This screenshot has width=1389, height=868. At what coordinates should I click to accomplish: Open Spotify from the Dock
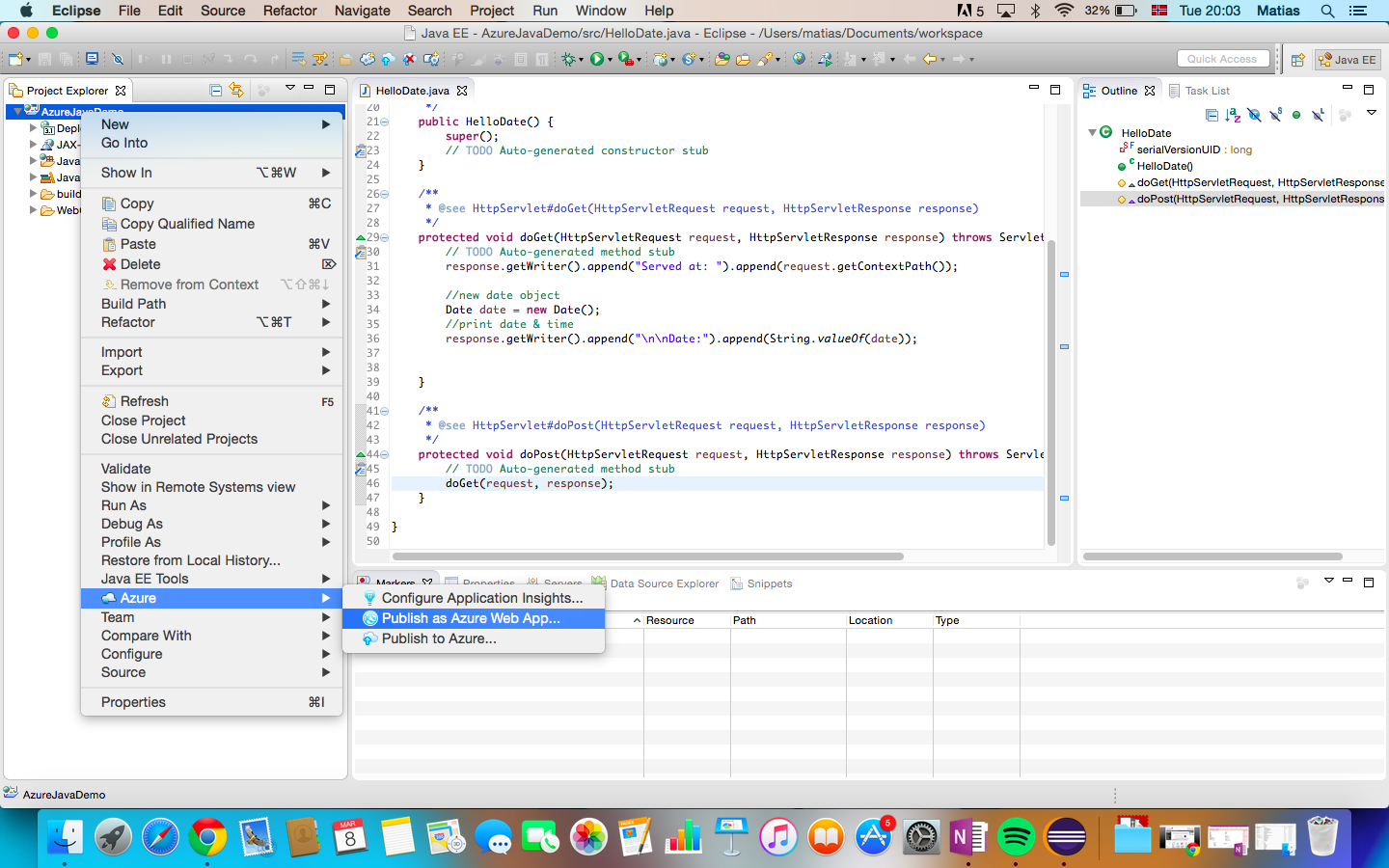pos(1016,836)
